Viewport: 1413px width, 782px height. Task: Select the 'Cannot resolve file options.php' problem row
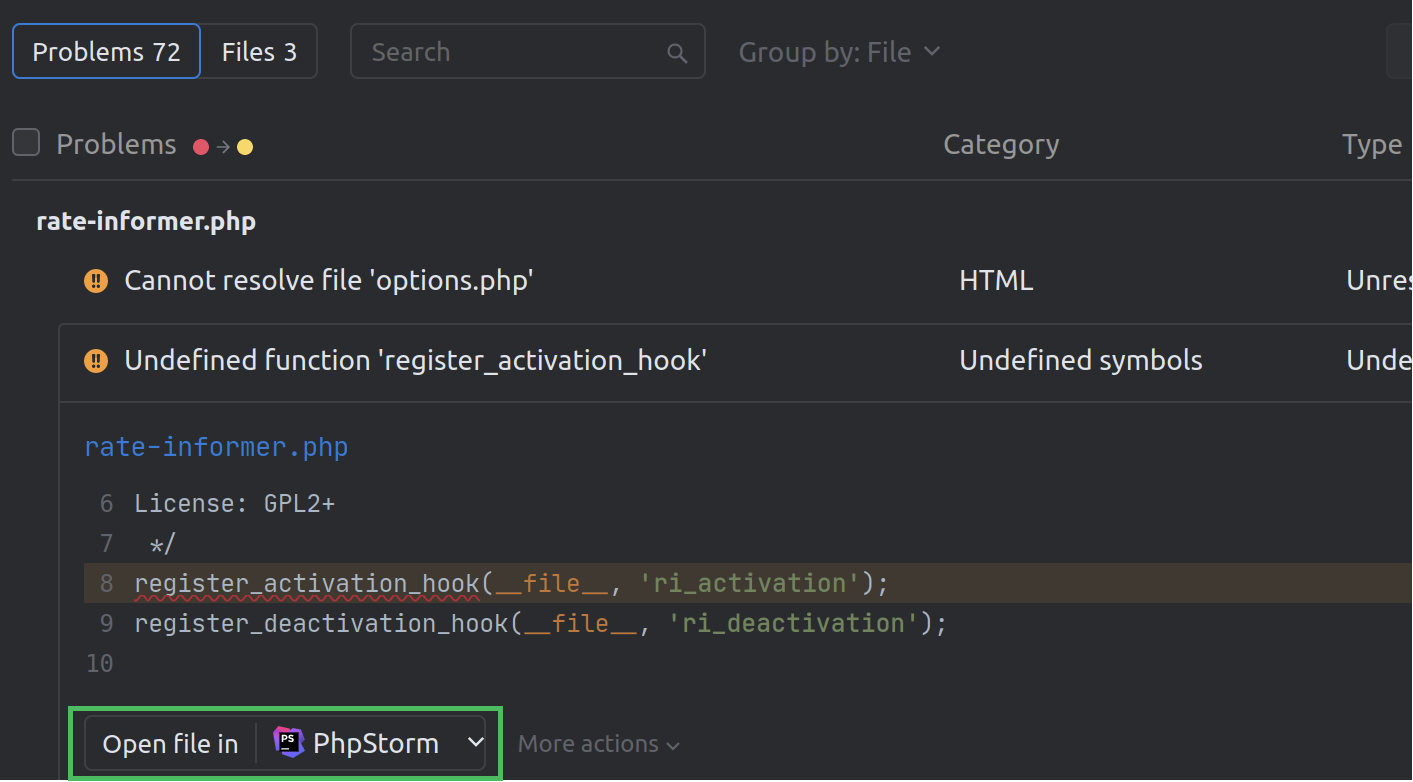(329, 281)
